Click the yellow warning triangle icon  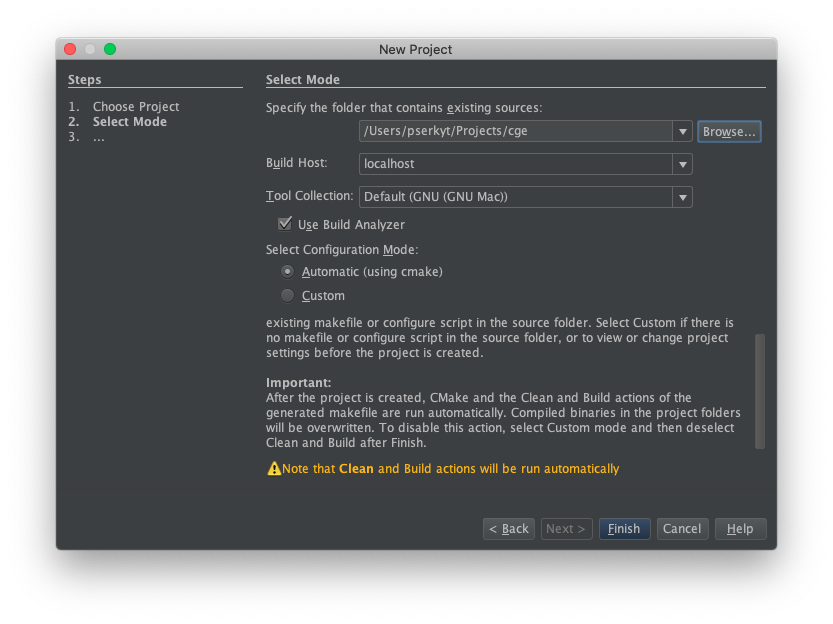coord(274,468)
